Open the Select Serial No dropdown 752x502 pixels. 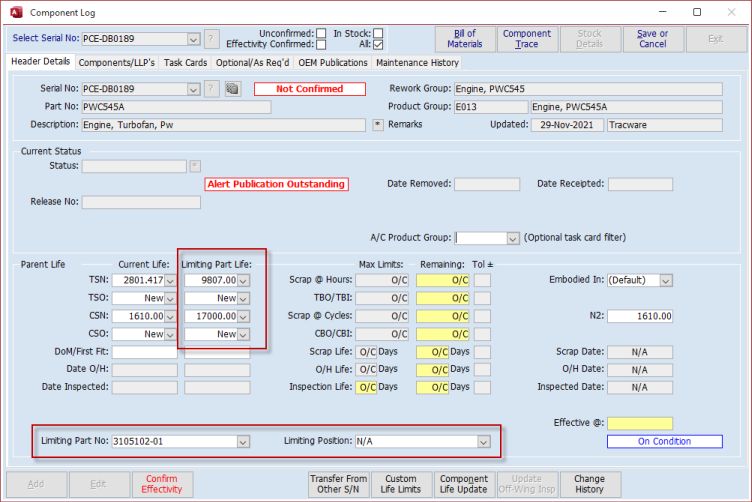click(193, 39)
